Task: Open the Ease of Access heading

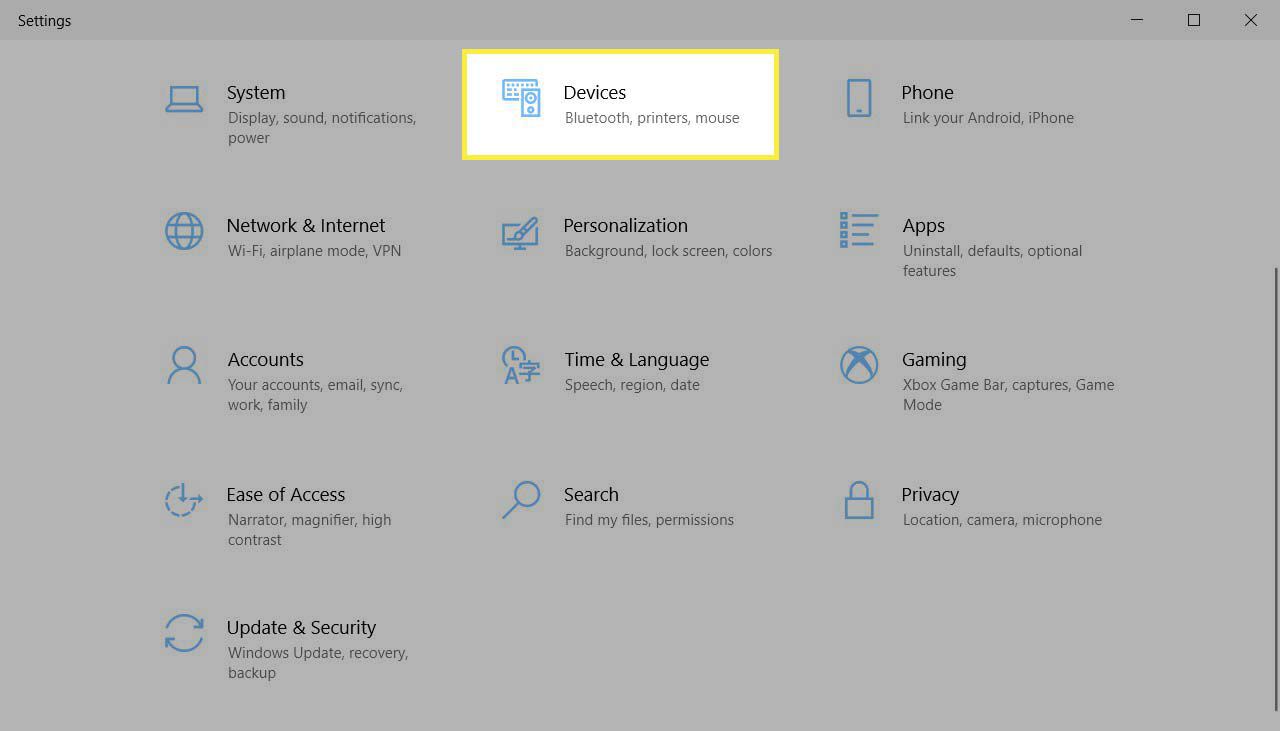Action: point(286,494)
